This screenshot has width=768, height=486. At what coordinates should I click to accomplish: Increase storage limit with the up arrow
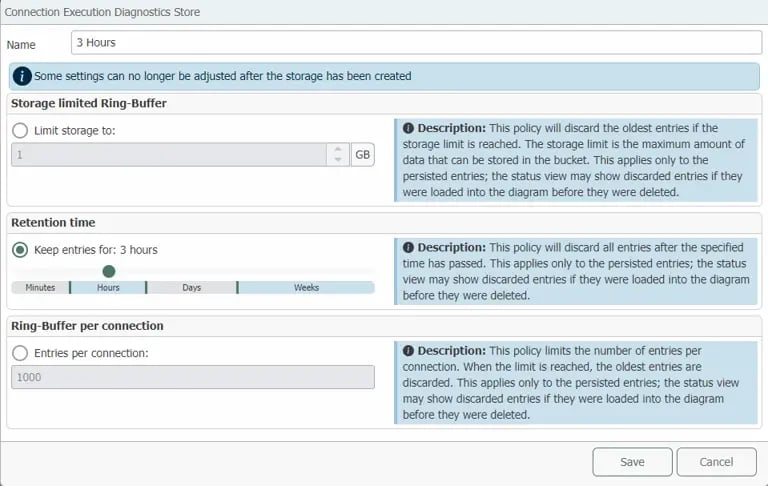pos(337,150)
